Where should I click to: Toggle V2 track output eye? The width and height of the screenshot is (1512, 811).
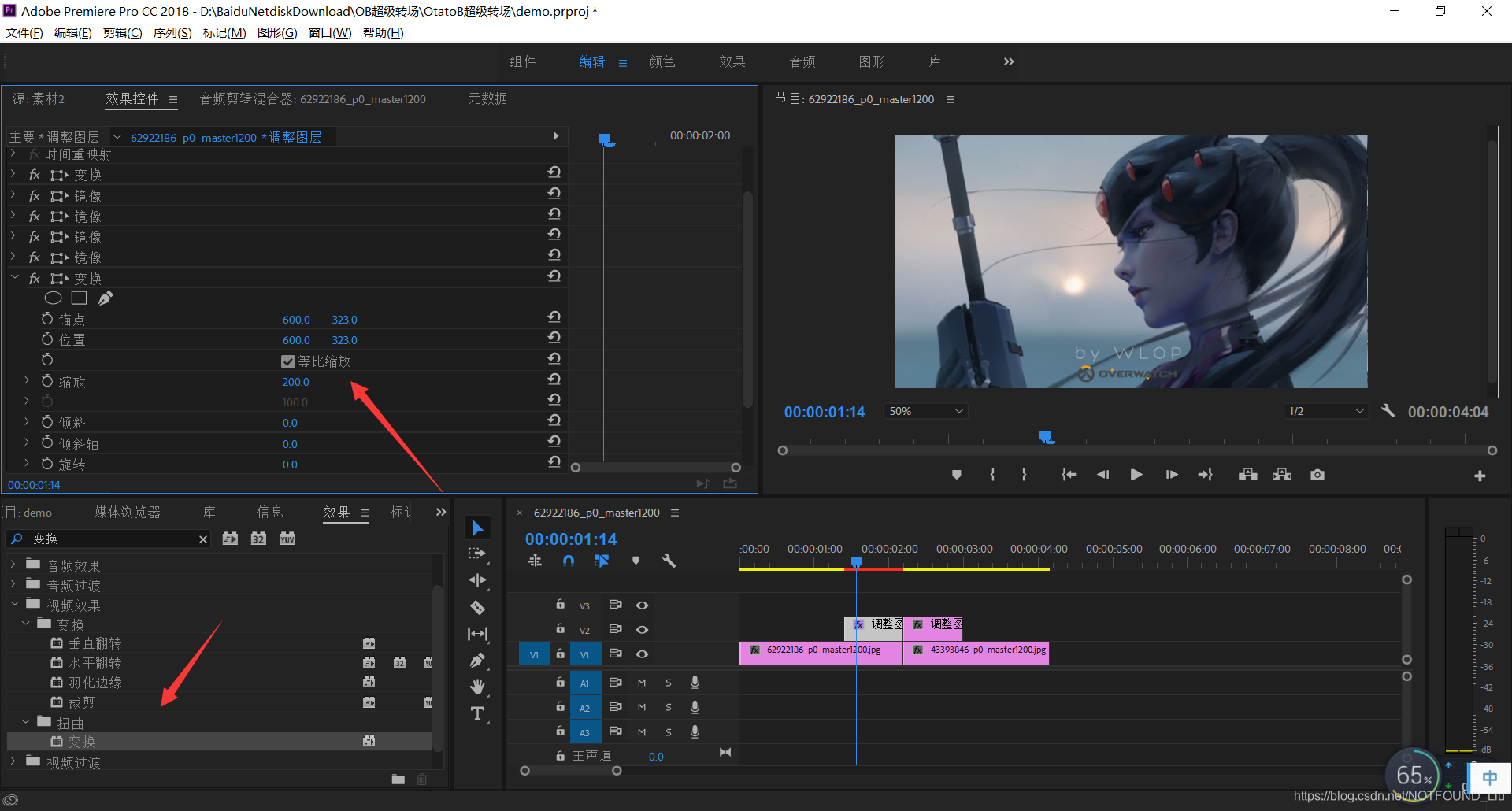[x=642, y=629]
